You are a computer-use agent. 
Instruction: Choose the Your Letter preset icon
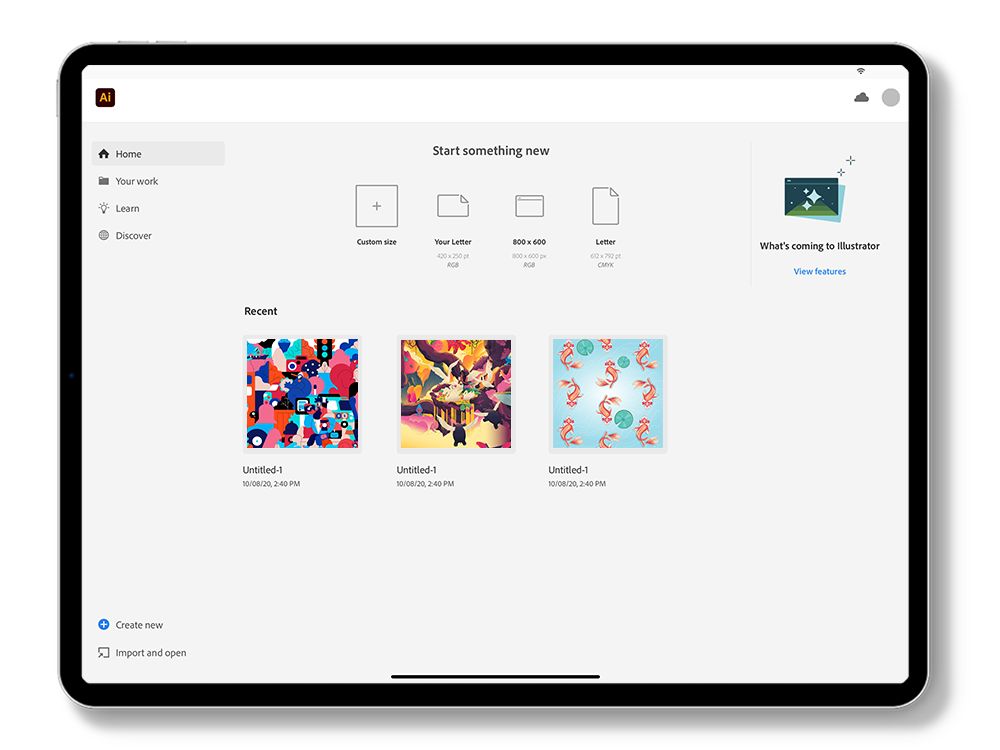[x=453, y=206]
